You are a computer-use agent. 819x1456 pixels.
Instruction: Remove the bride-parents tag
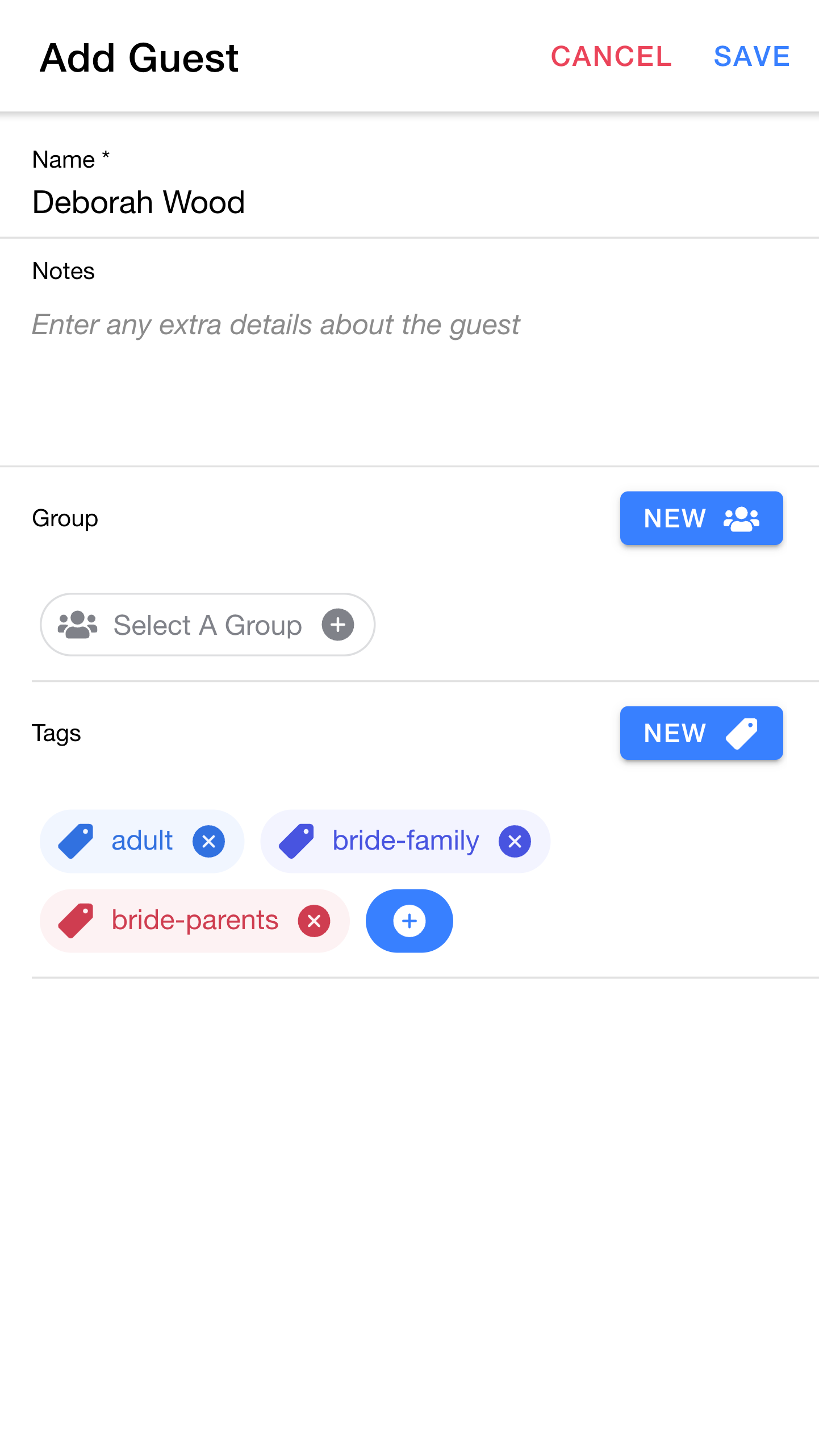314,921
